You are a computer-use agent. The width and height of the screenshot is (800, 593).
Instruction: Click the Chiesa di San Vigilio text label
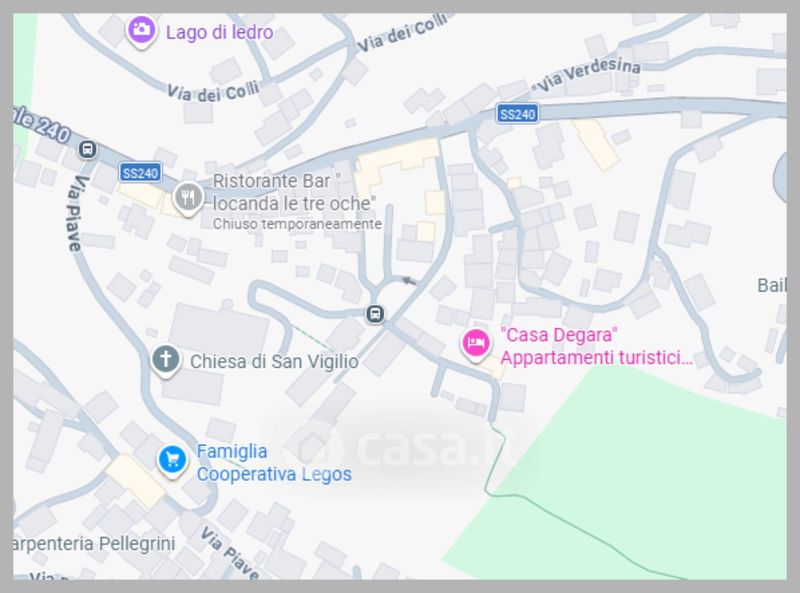tap(274, 361)
